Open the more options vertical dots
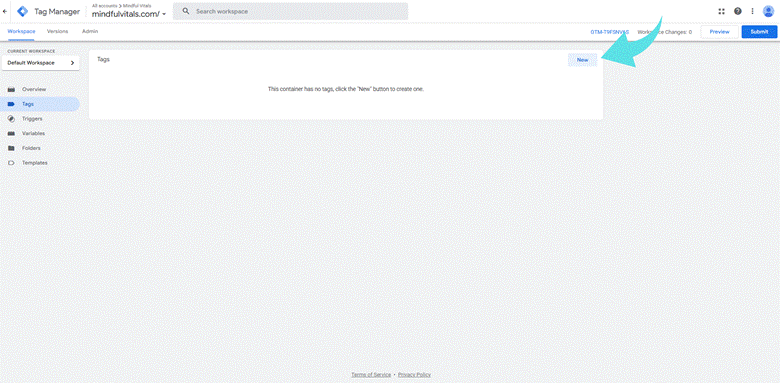 tap(753, 11)
